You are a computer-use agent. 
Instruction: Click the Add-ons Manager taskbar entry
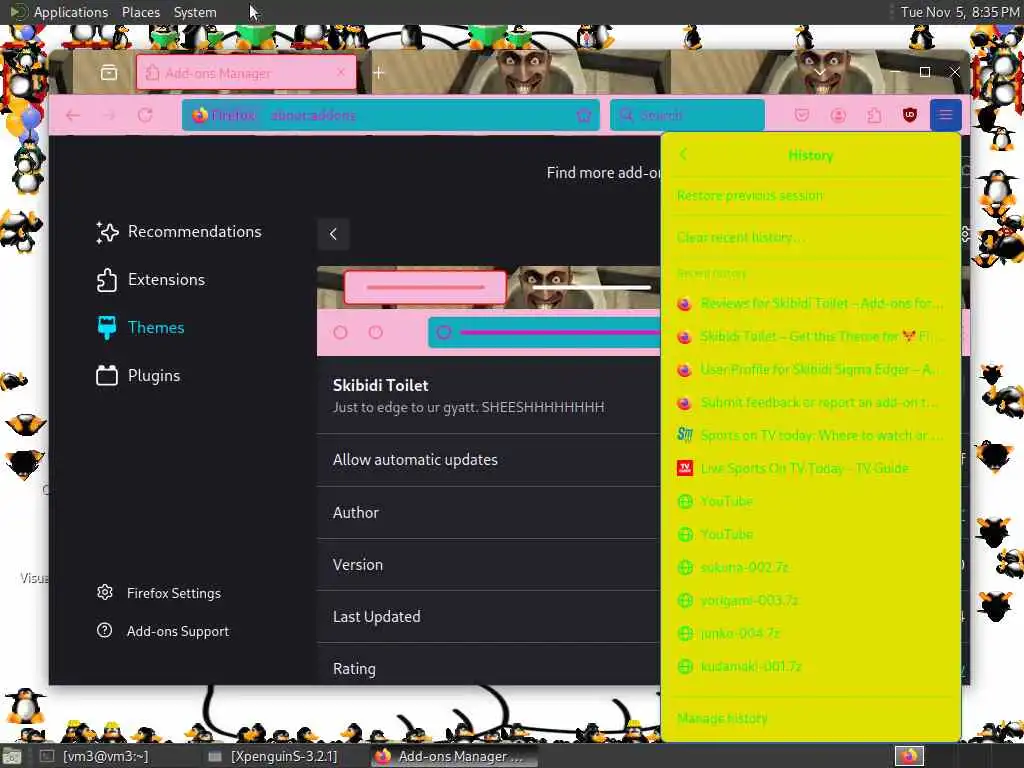coord(455,756)
